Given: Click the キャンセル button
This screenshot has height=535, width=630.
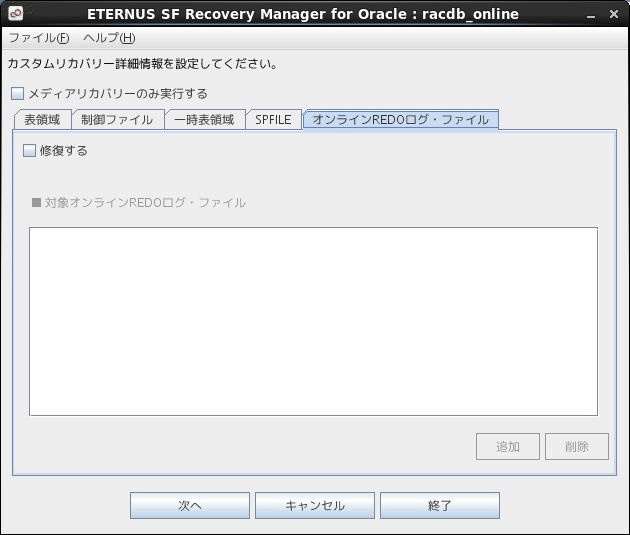Looking at the screenshot, I should click(315, 505).
